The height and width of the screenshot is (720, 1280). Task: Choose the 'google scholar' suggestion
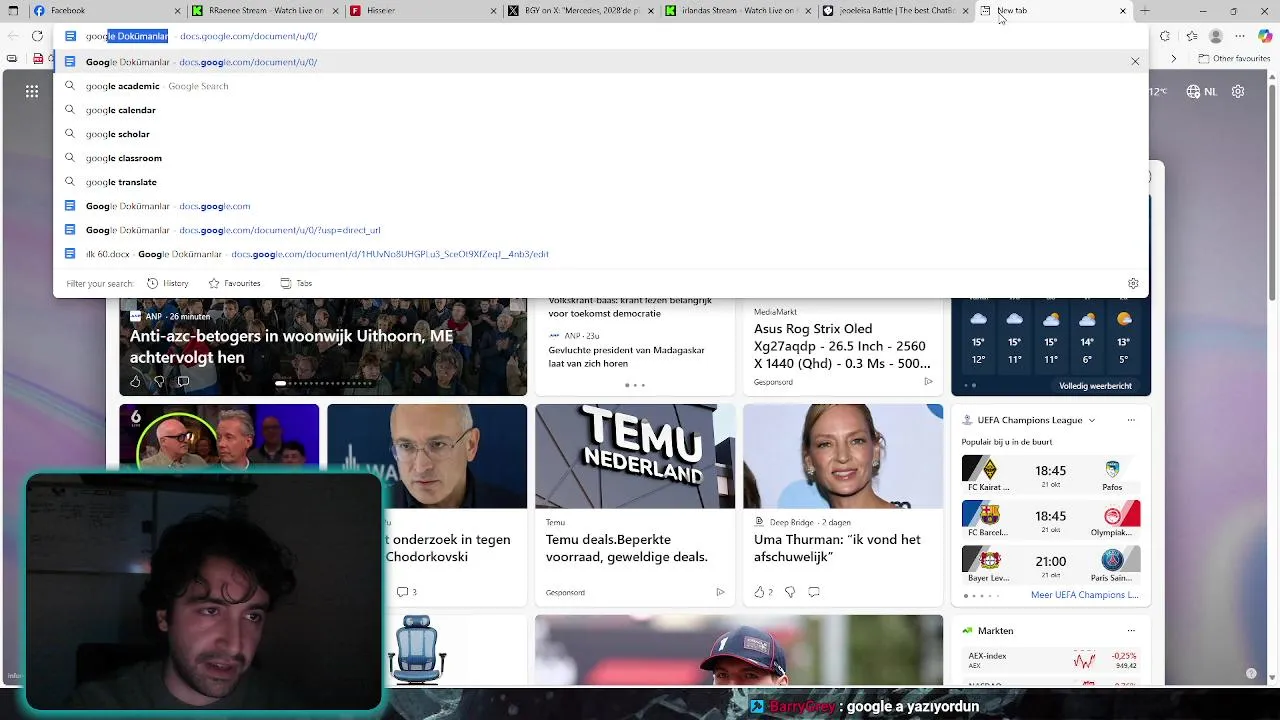click(x=600, y=134)
